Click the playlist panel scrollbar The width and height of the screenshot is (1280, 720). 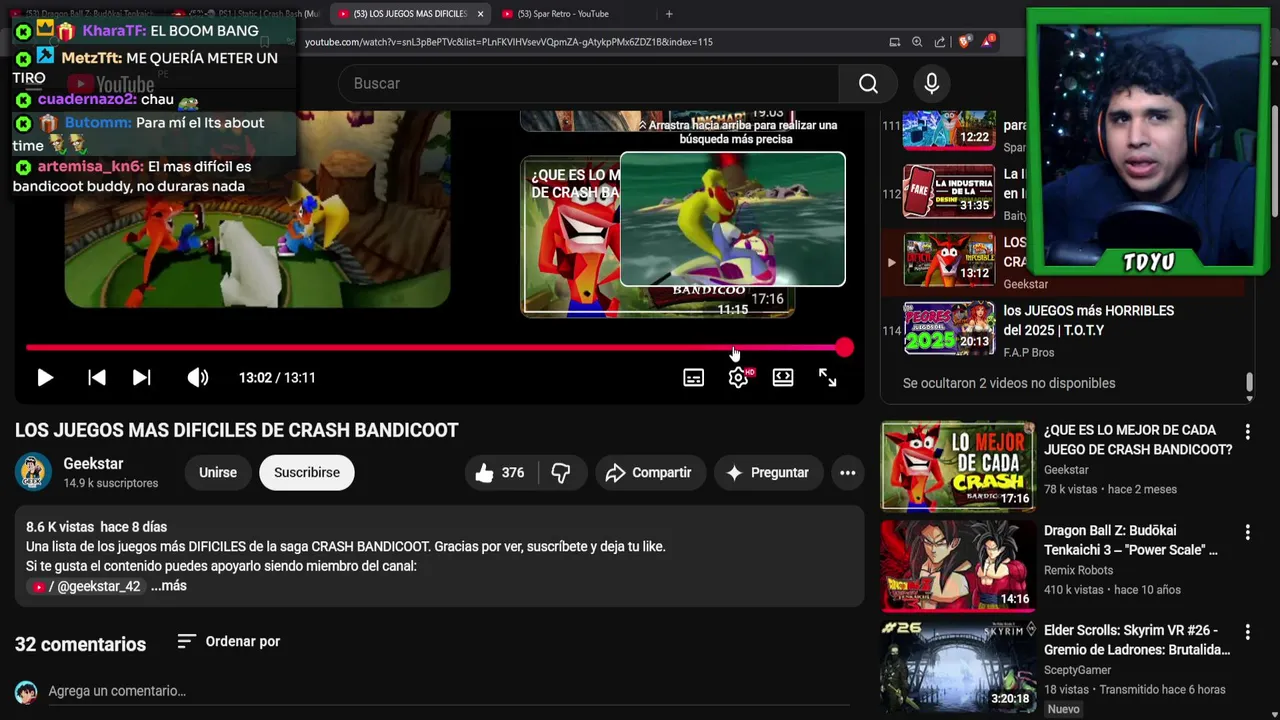point(1249,383)
